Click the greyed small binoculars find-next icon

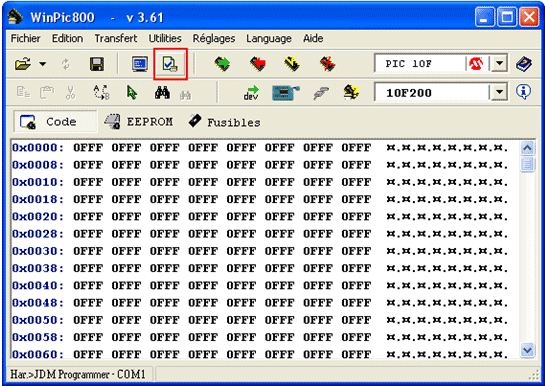(185, 95)
